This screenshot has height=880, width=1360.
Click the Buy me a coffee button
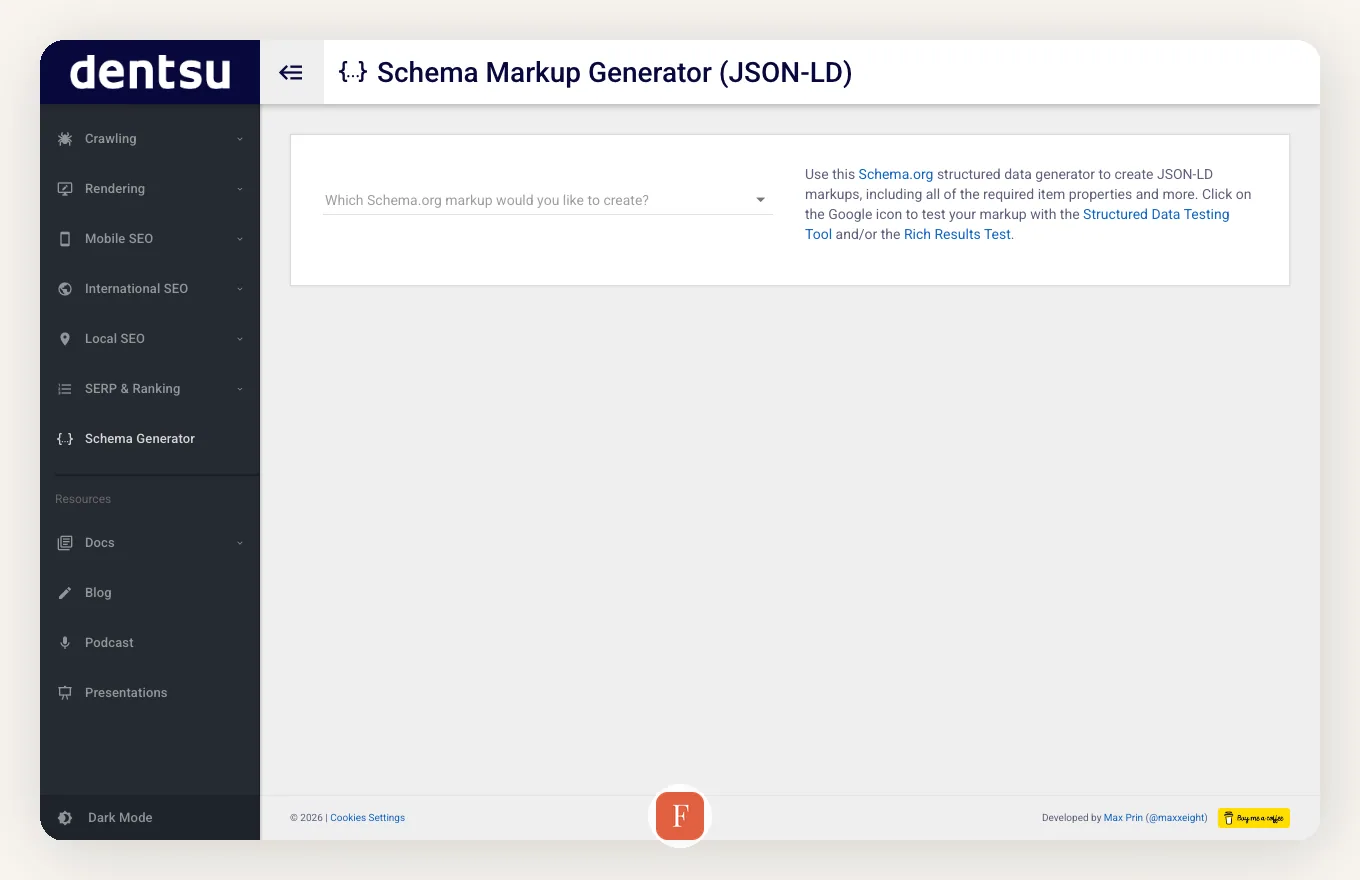pos(1253,818)
